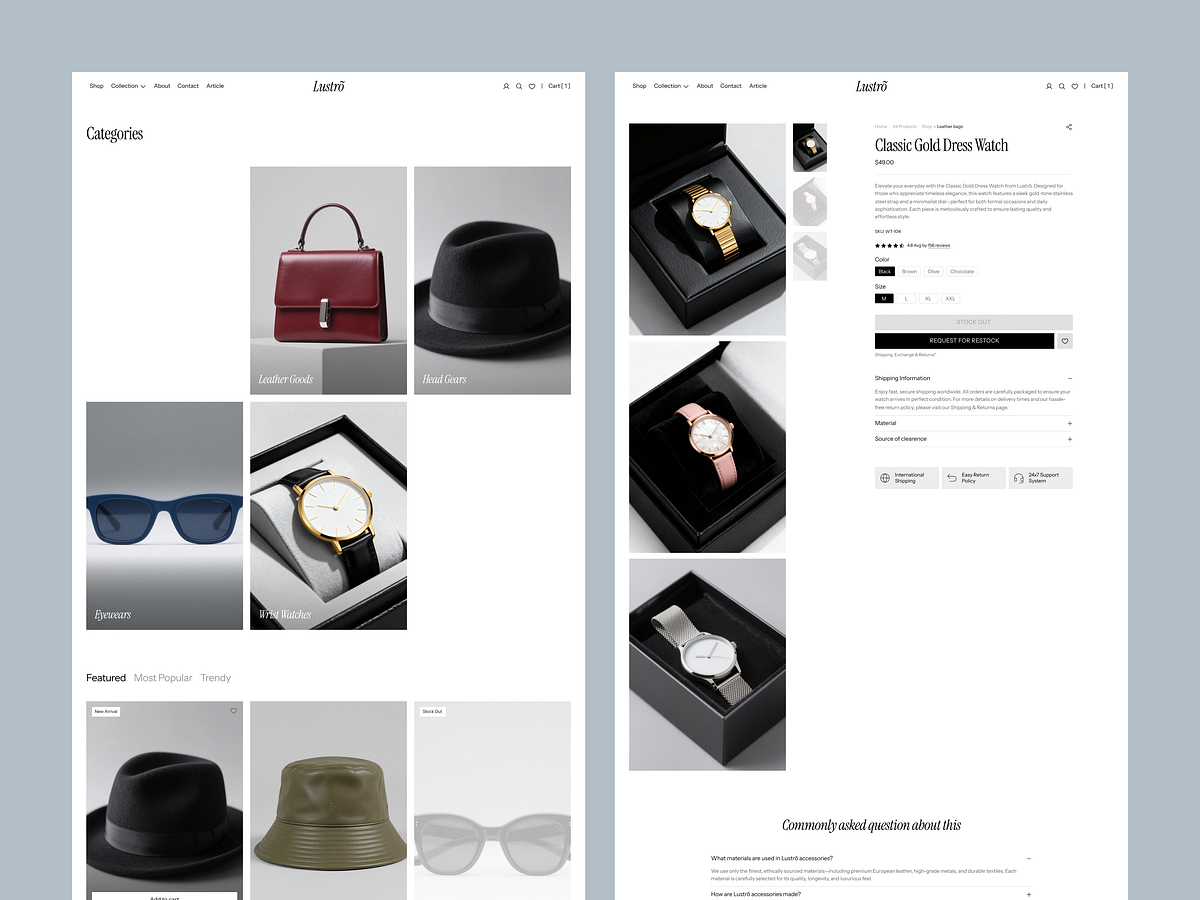Click the 24x7 Support headset icon
This screenshot has width=1200, height=900.
[x=1020, y=477]
